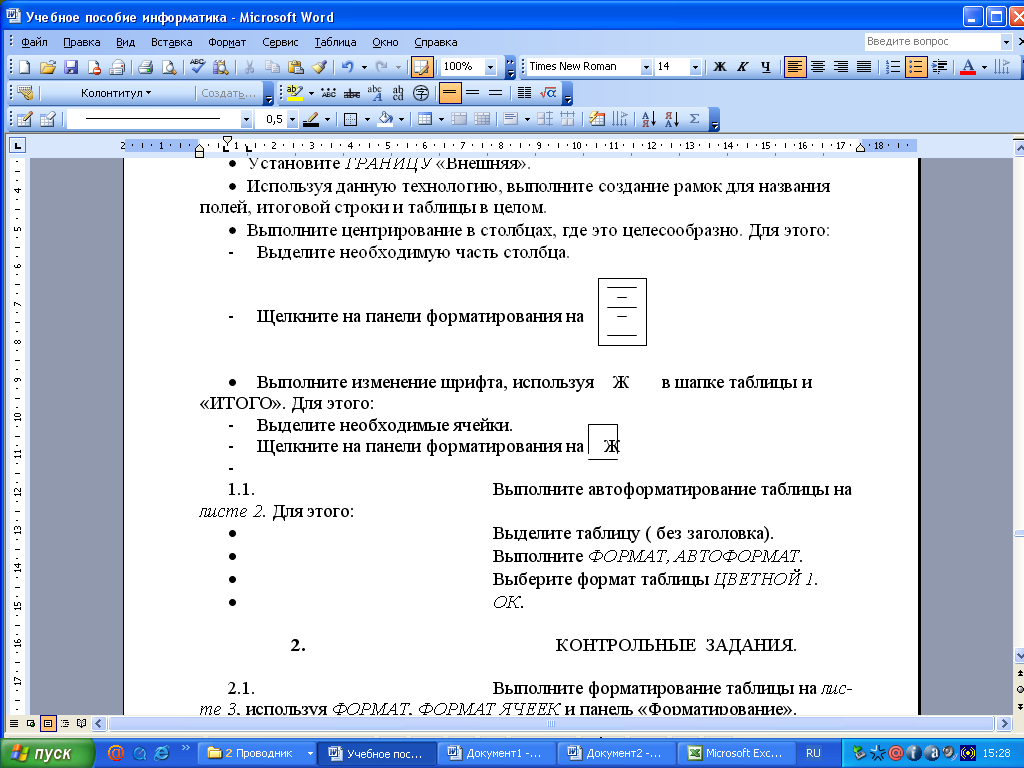Select the Draw Table pencil tool

coord(24,119)
